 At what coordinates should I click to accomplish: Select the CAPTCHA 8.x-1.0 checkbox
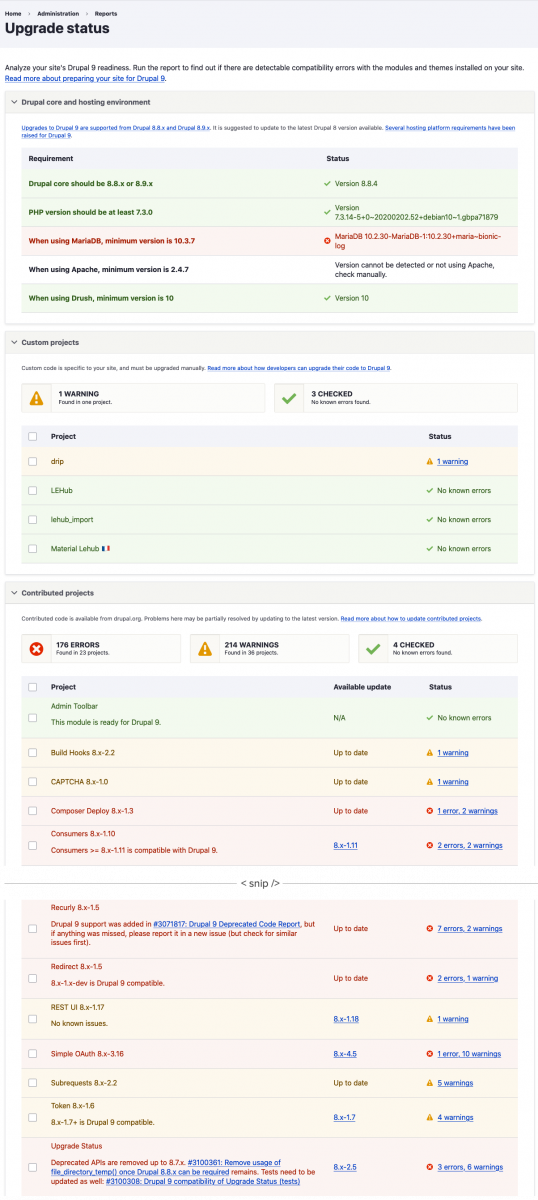[x=32, y=781]
